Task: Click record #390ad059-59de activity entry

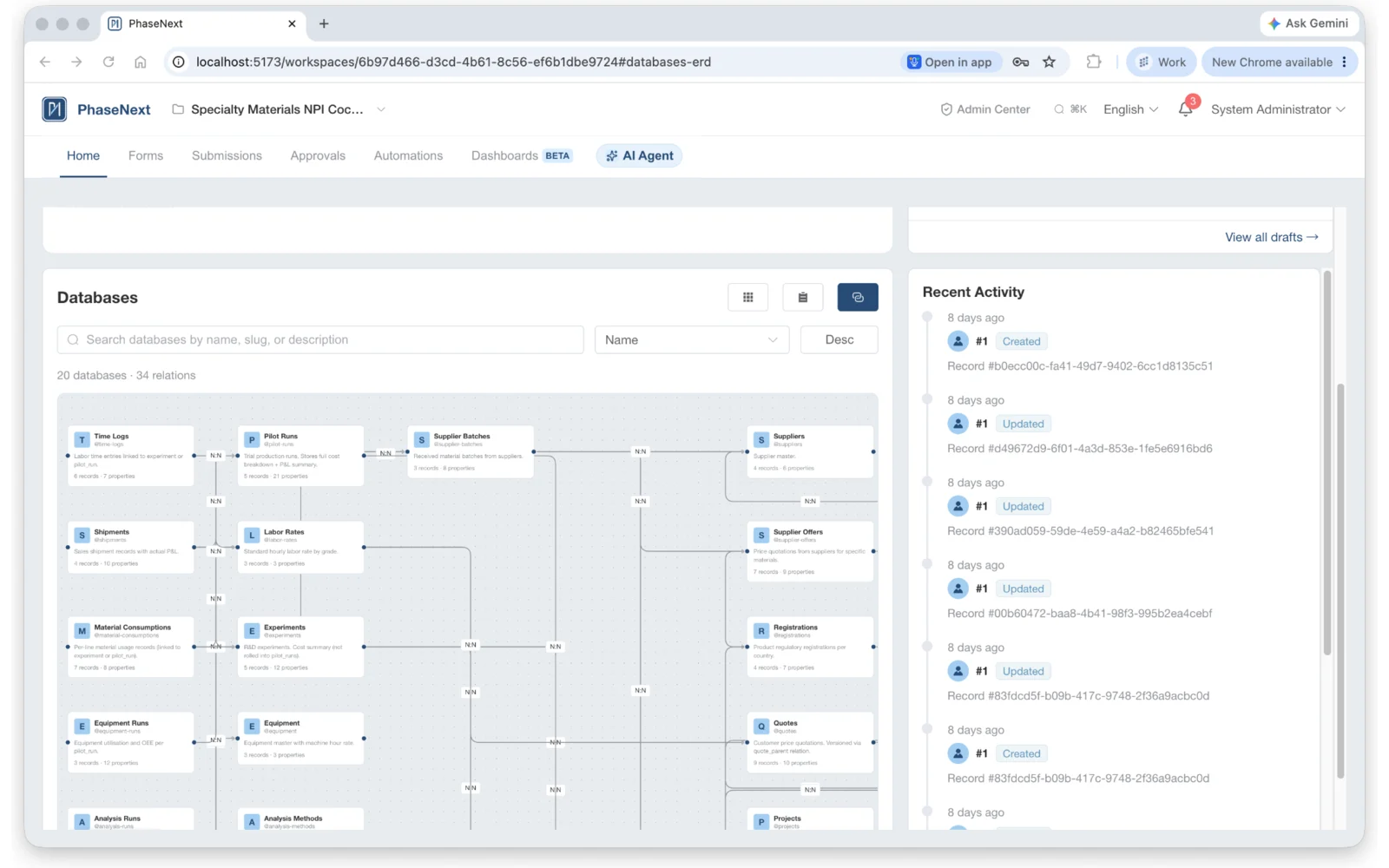Action: (1080, 531)
